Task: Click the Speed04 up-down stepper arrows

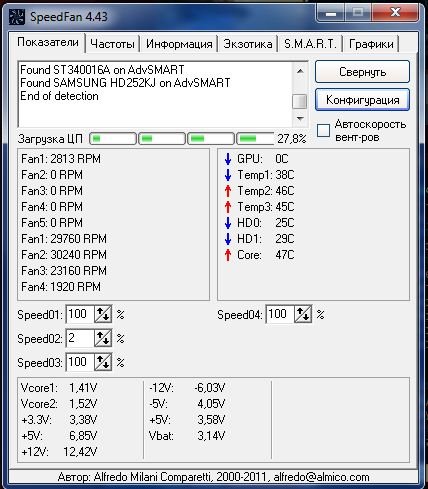Action: 303,314
